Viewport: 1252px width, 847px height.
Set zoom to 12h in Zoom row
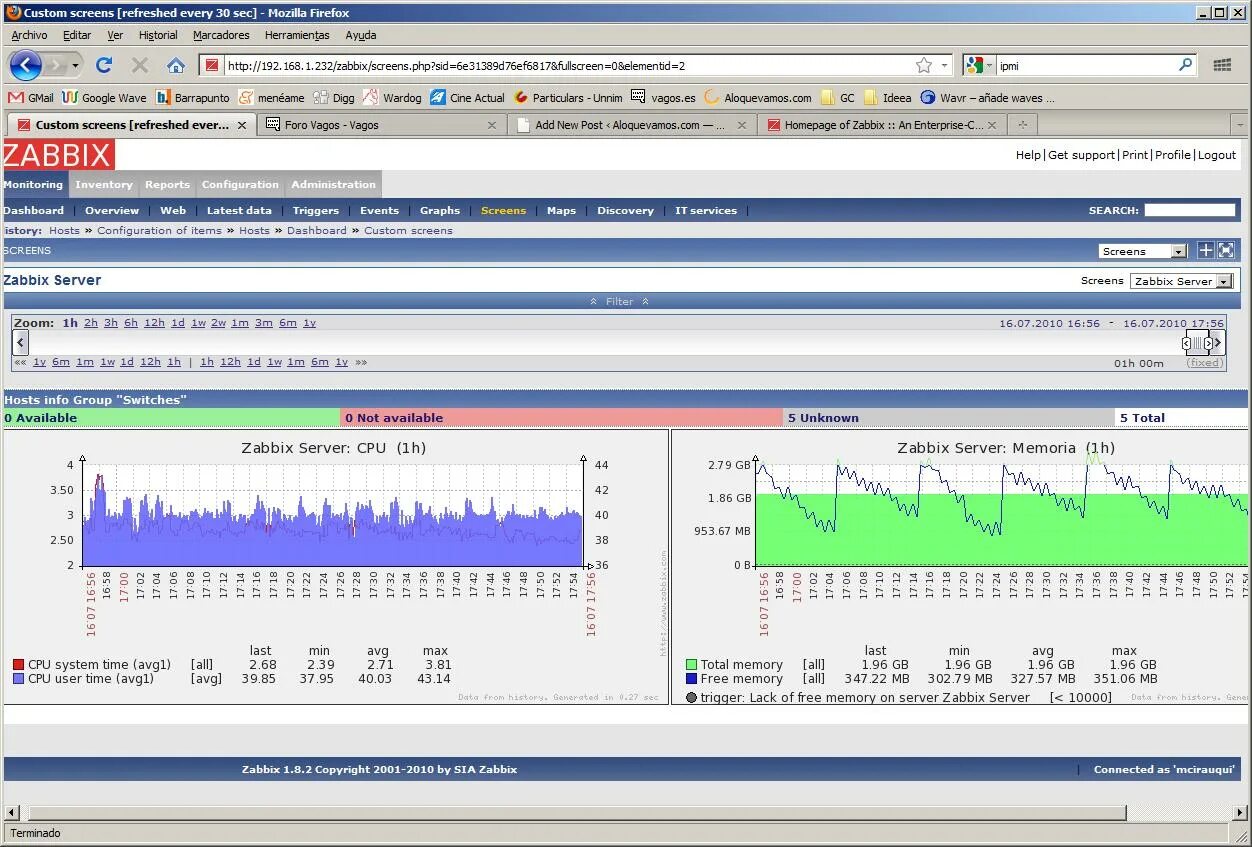click(x=154, y=323)
